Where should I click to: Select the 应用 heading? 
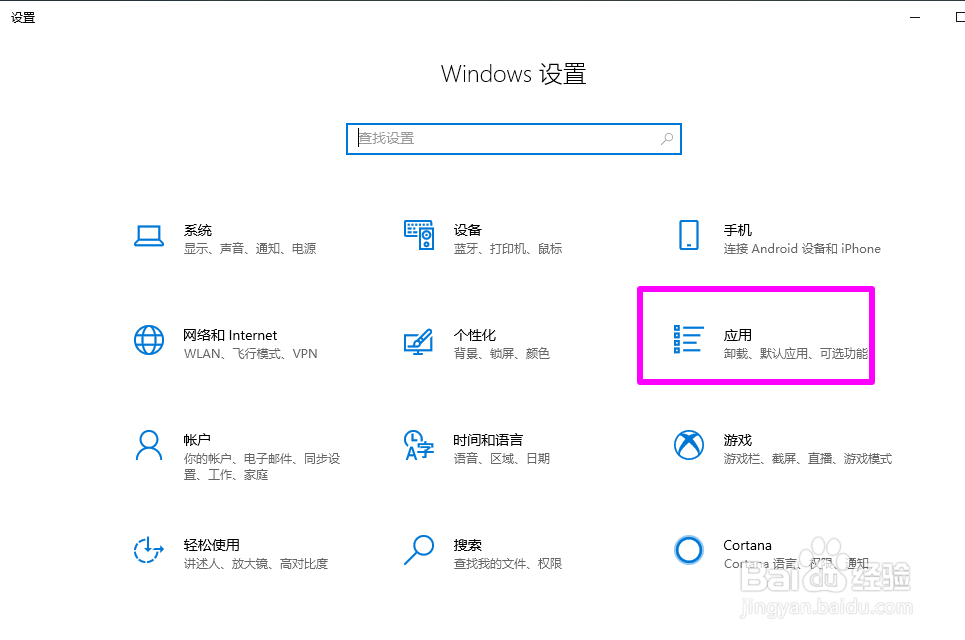pyautogui.click(x=738, y=335)
